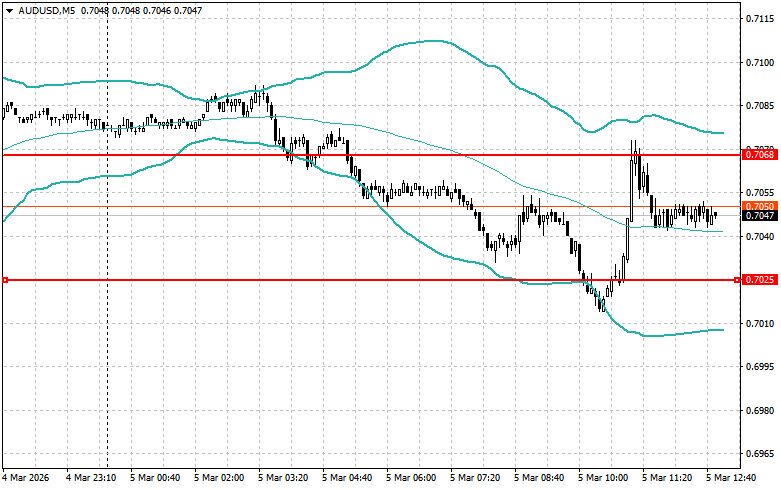Viewport: 781px width, 489px height.
Task: Click the AUDUSD,M5 chart title text
Action: (x=48, y=10)
